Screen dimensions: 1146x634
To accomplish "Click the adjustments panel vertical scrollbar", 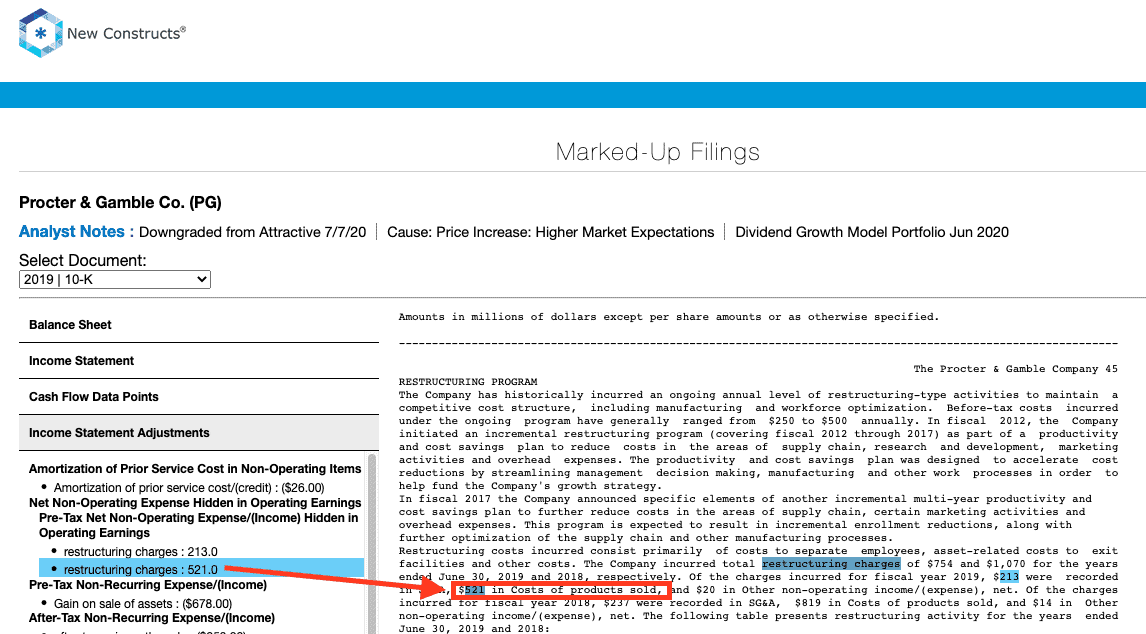I will click(371, 543).
